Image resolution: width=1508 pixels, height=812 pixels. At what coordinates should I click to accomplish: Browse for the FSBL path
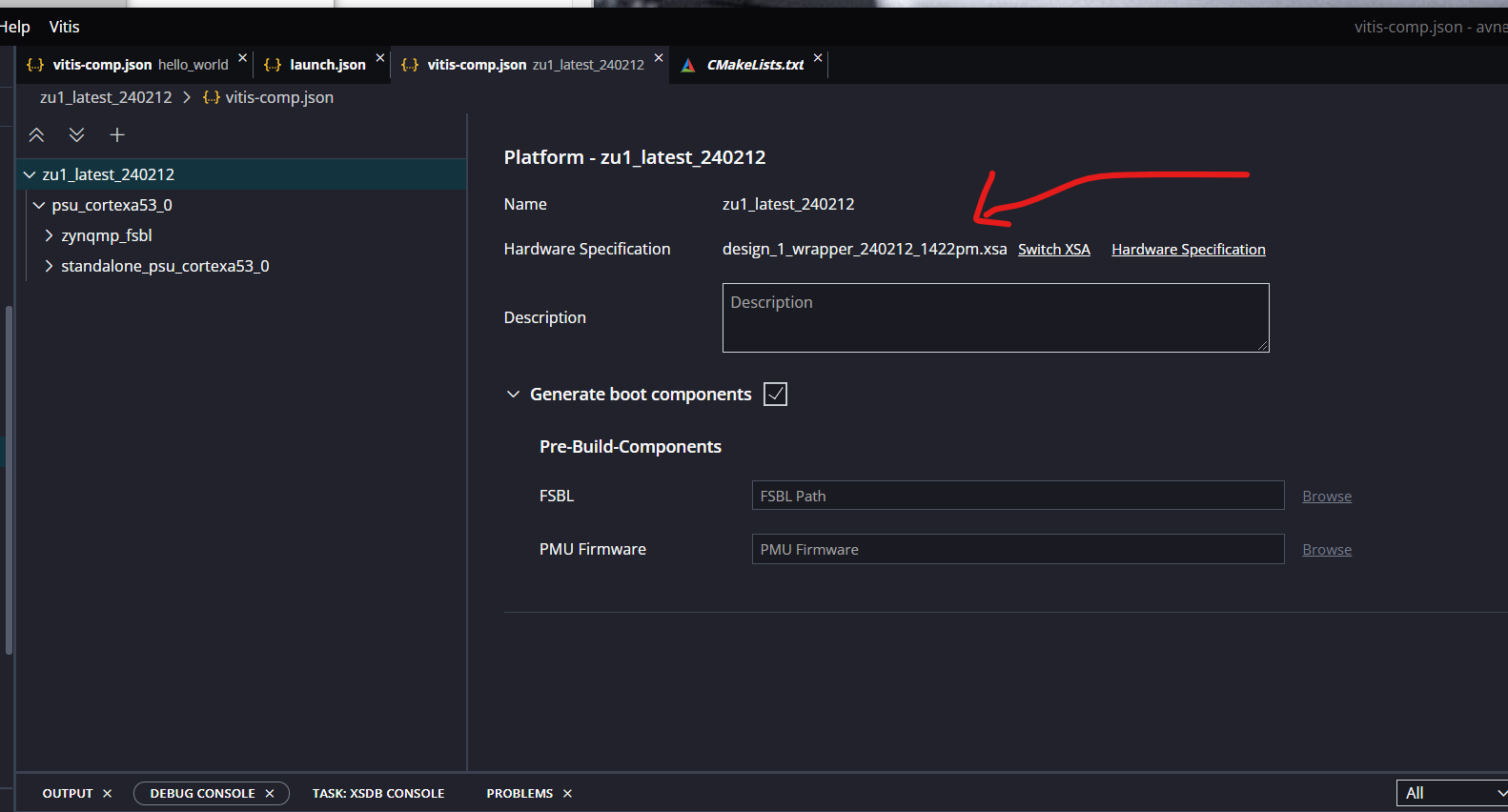click(1327, 497)
